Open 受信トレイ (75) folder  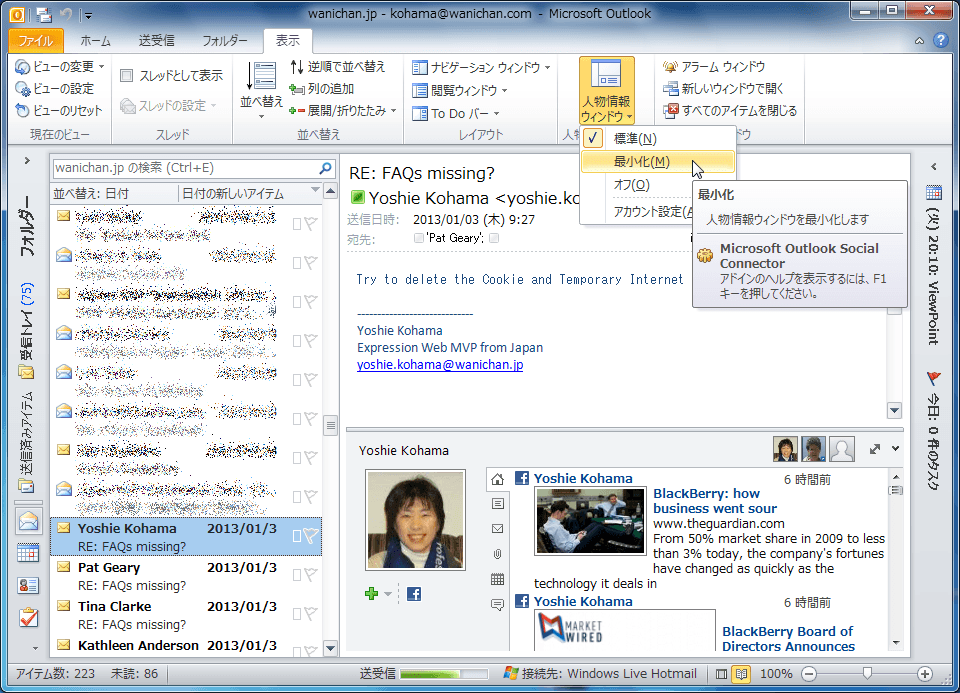pyautogui.click(x=27, y=331)
